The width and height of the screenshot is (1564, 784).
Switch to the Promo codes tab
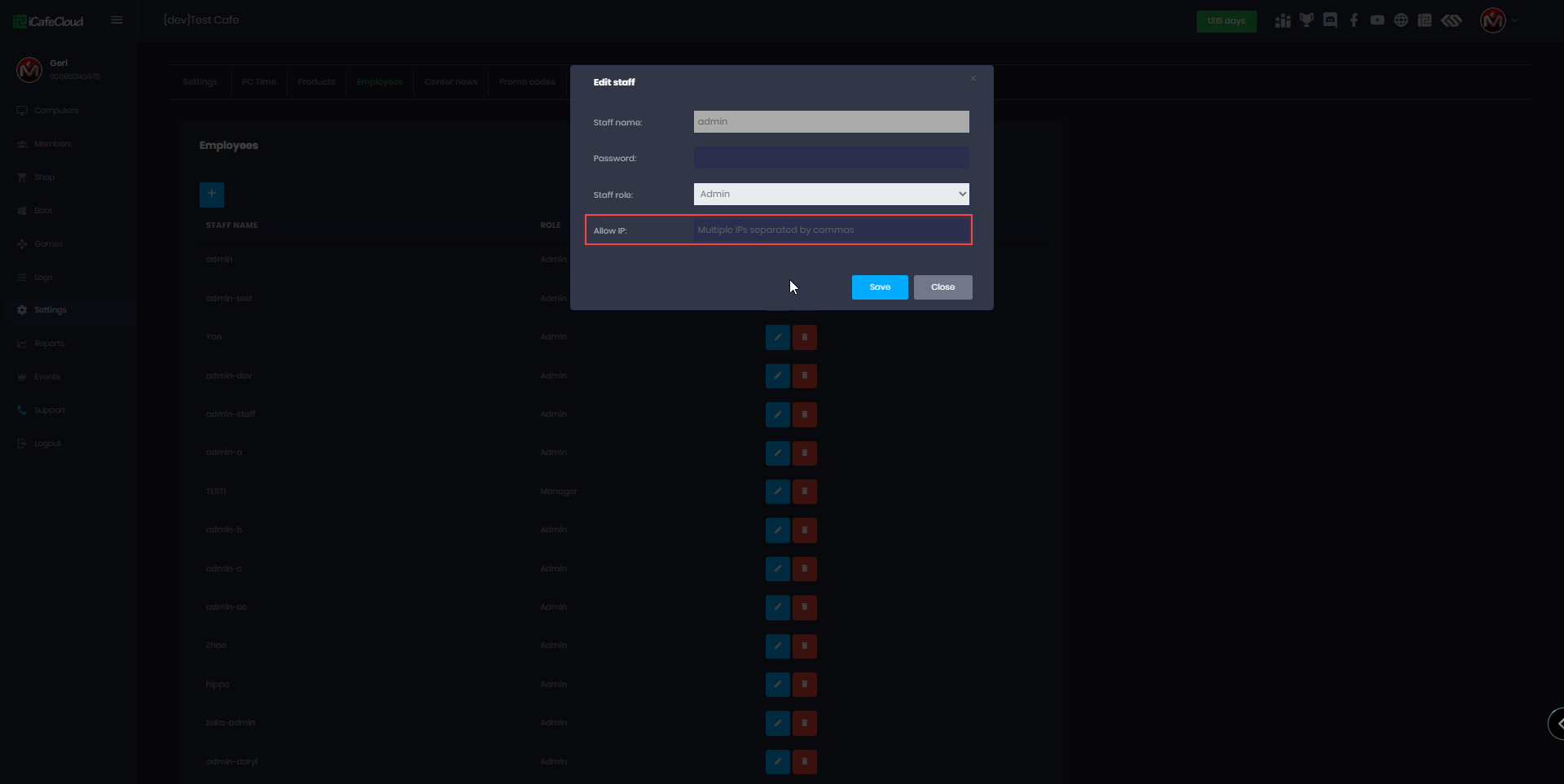527,82
